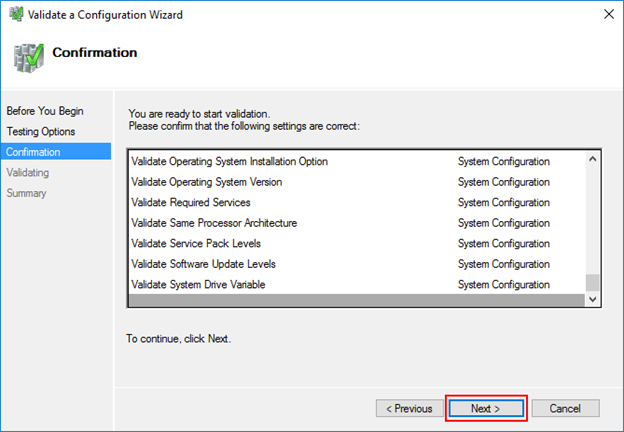Select Validate Same Processor Architecture row
The image size is (624, 432).
(x=357, y=223)
